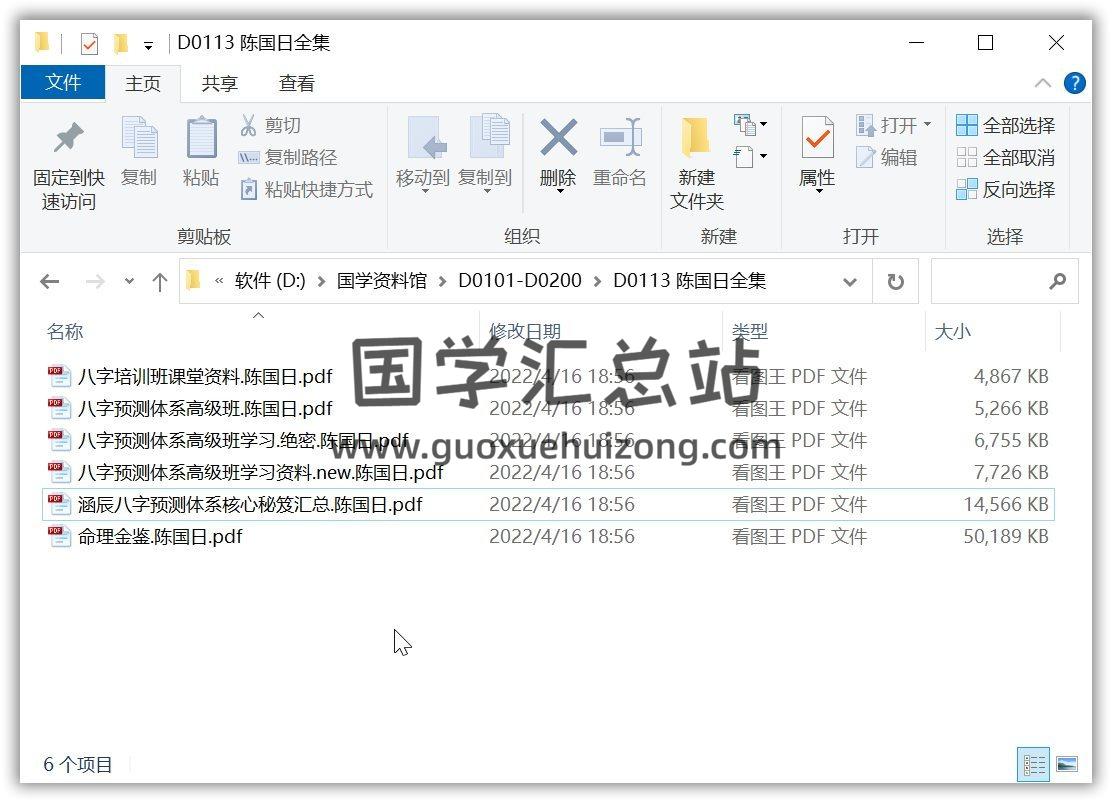Click quick-access New folder icon in title bar
Viewport: 1112px width, 803px height.
(121, 44)
